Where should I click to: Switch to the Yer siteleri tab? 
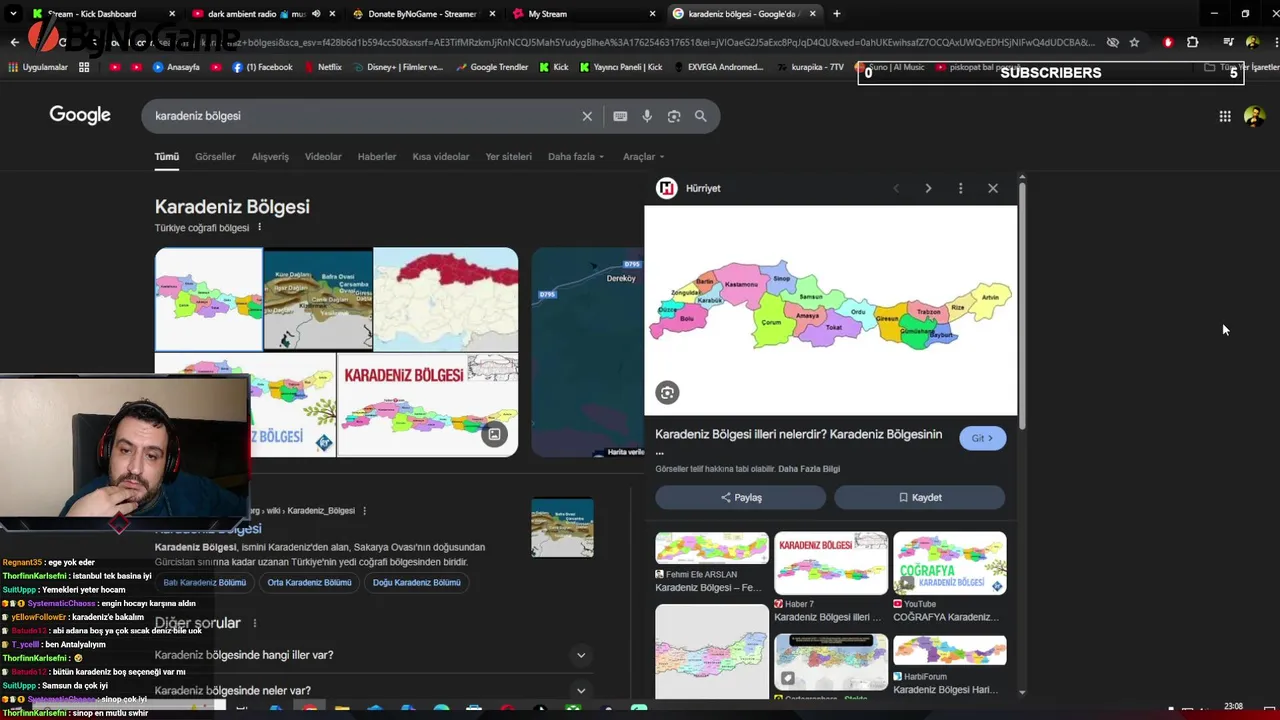click(509, 157)
